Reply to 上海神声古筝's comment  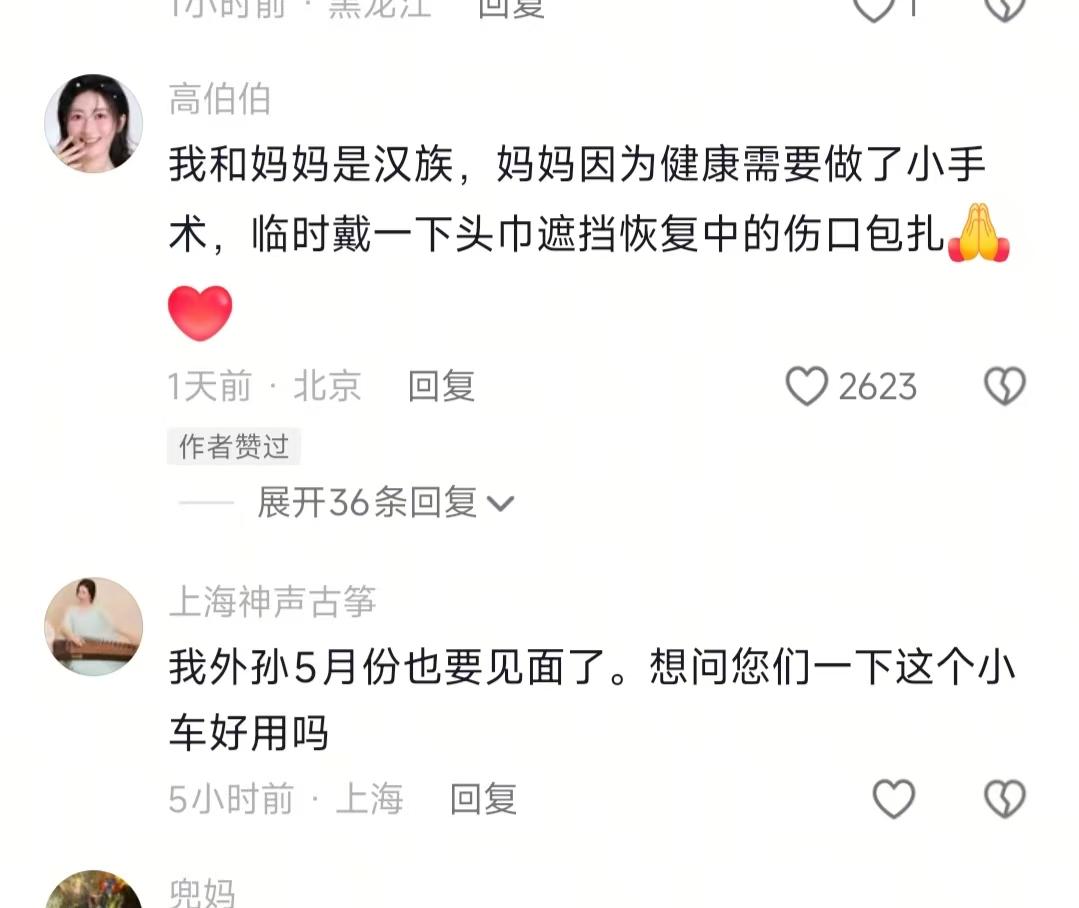tap(483, 799)
